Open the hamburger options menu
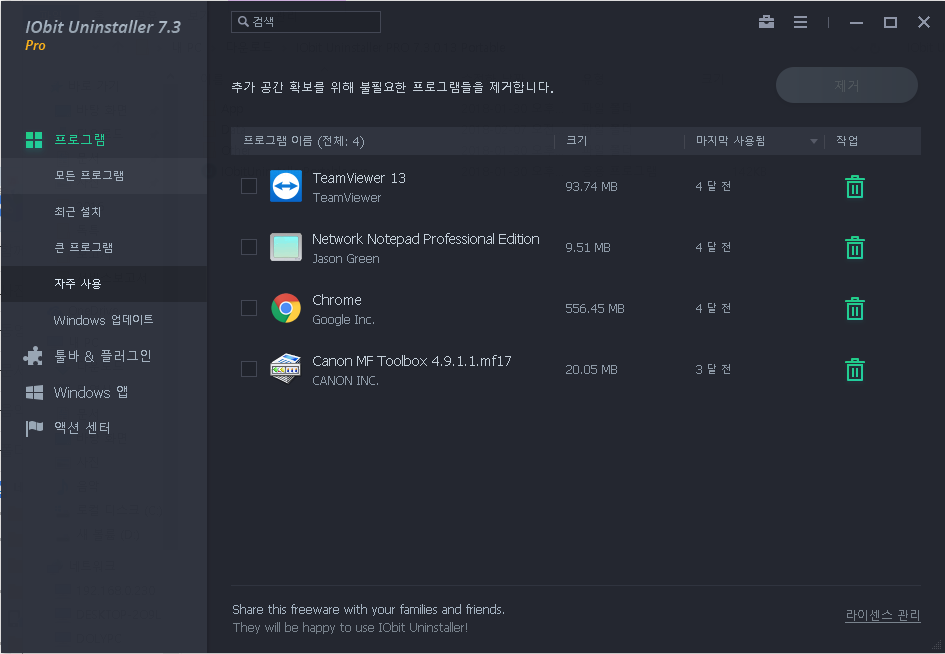Image resolution: width=945 pixels, height=654 pixels. (x=800, y=22)
